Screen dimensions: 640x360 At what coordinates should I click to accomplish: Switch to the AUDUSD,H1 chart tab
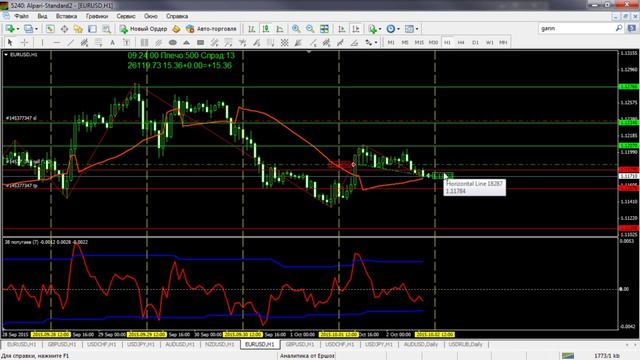tap(180, 344)
